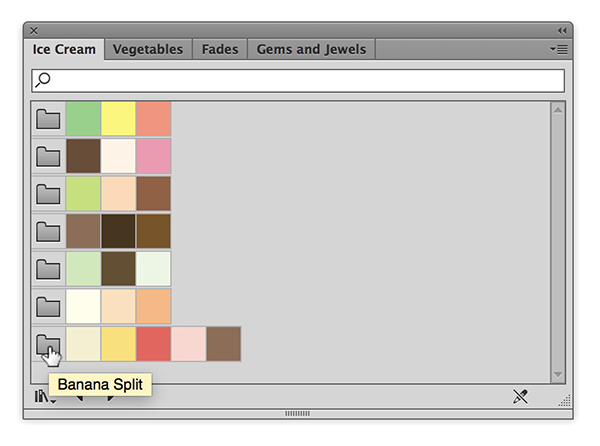Pick the yellow swatch in Banana Split group

[x=118, y=344]
